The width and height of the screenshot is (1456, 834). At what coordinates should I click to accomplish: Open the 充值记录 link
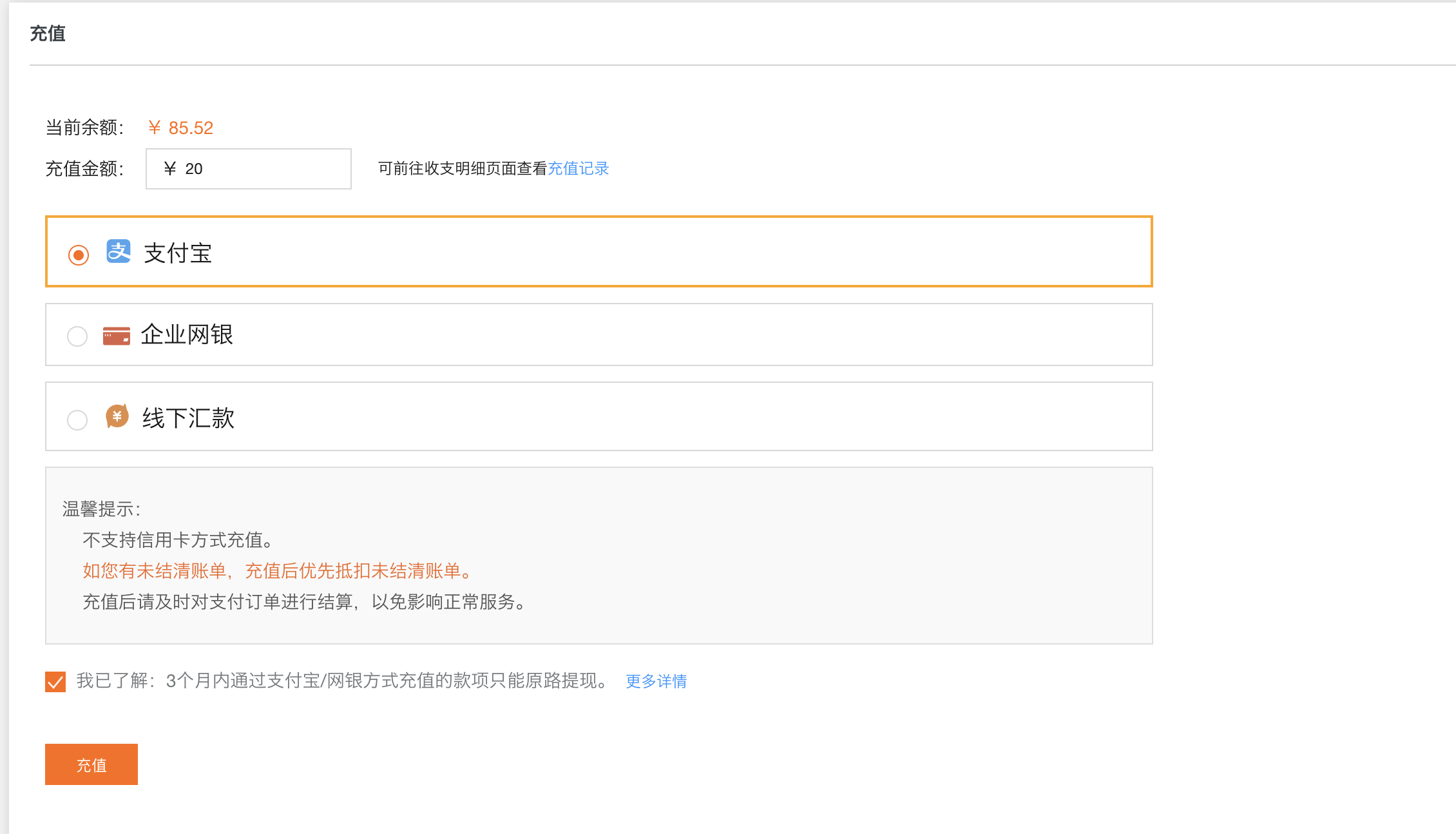tap(578, 169)
